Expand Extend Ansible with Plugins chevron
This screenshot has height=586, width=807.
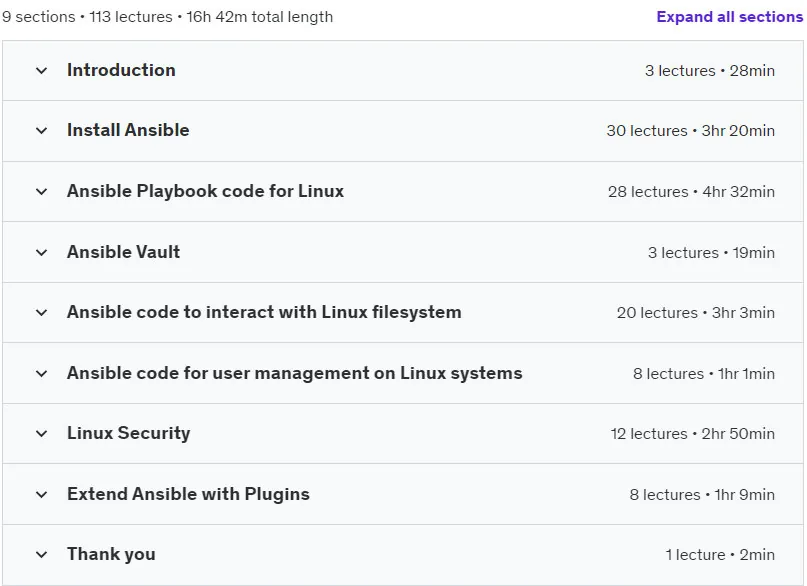click(x=42, y=494)
